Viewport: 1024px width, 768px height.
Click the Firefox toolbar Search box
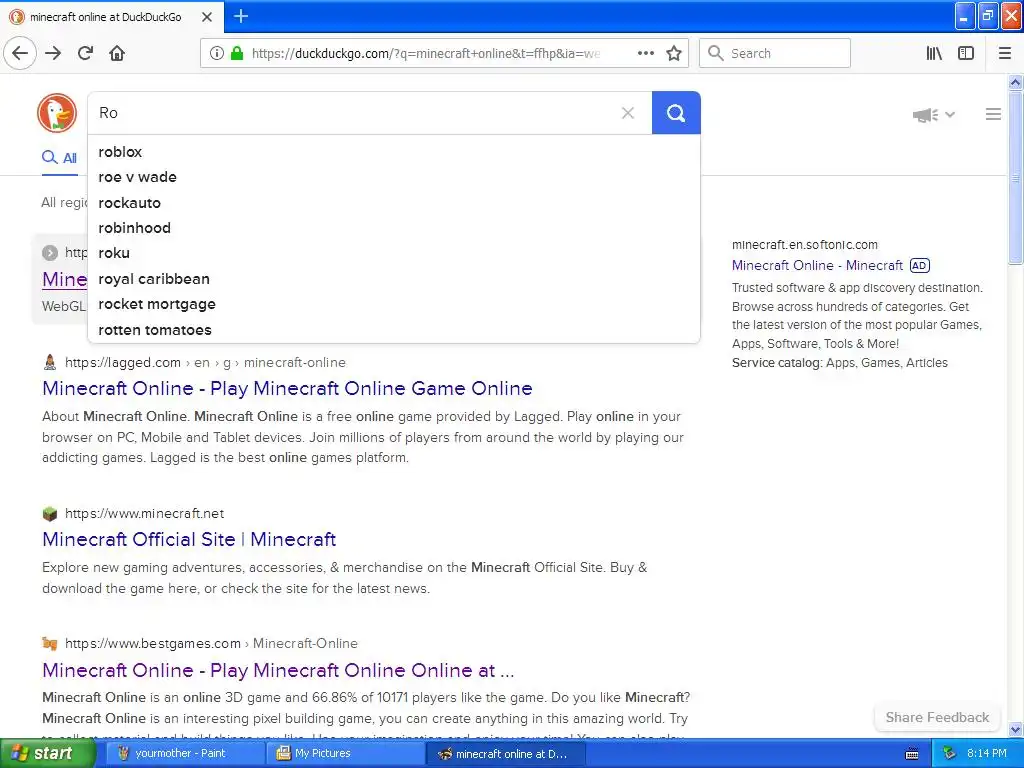(x=775, y=53)
